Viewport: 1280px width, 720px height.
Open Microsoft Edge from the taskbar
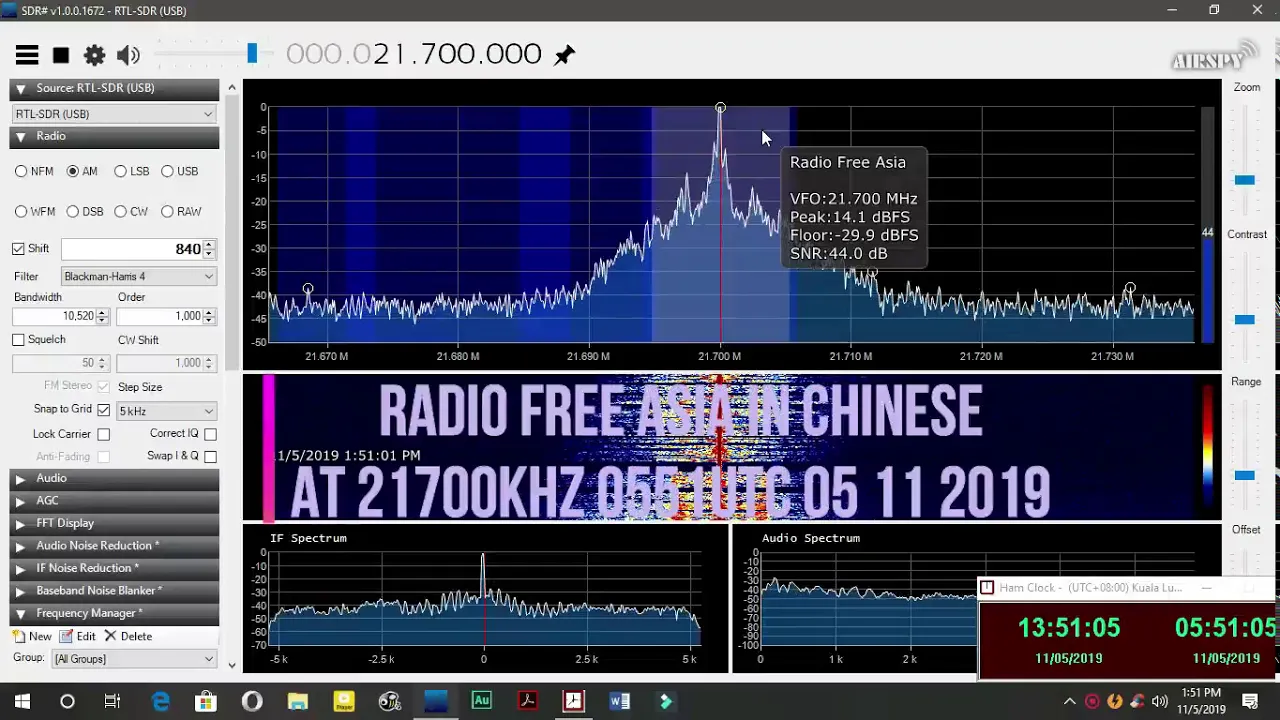(160, 702)
